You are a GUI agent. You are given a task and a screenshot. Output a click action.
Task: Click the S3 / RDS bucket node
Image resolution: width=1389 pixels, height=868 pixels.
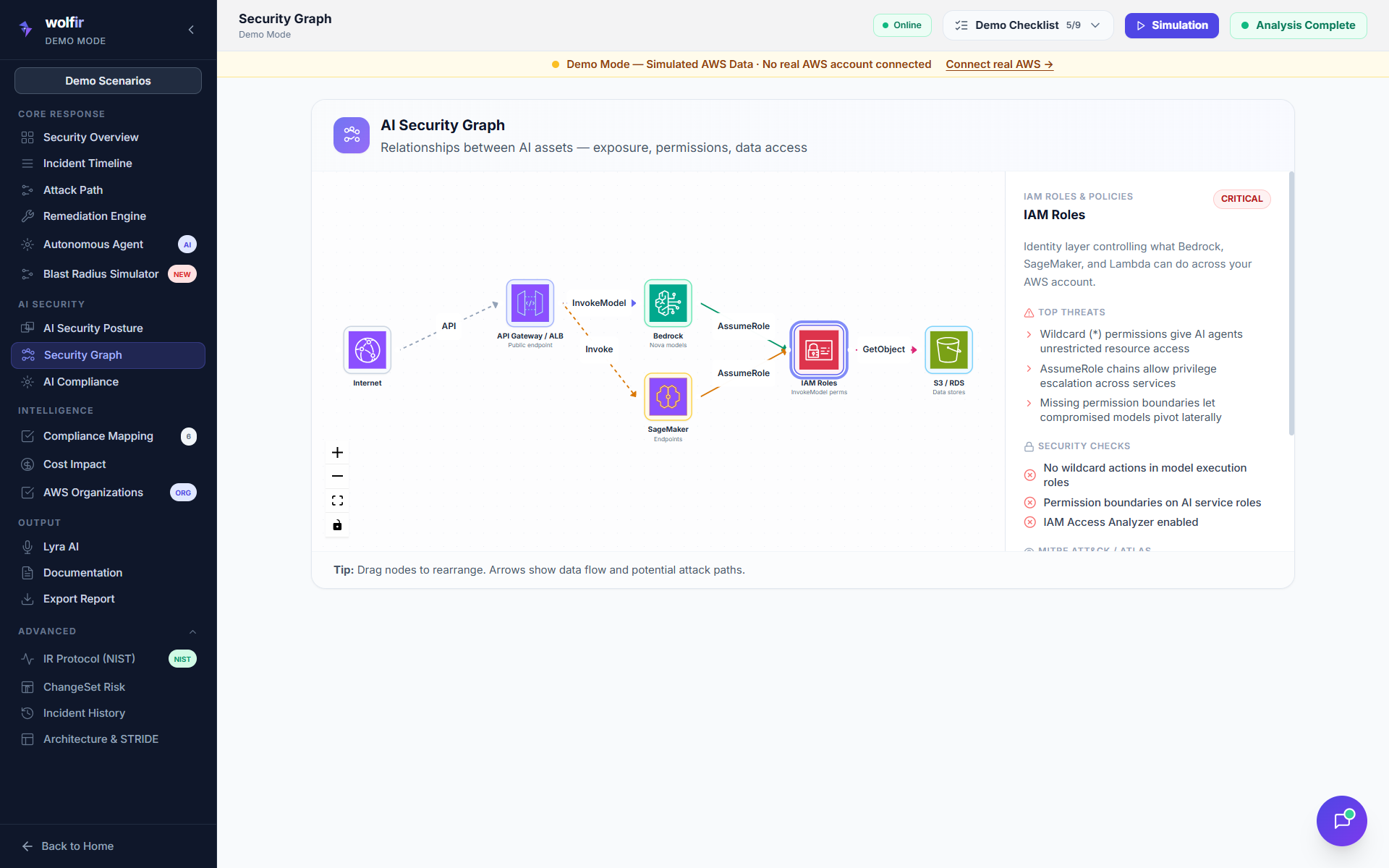[x=948, y=350]
